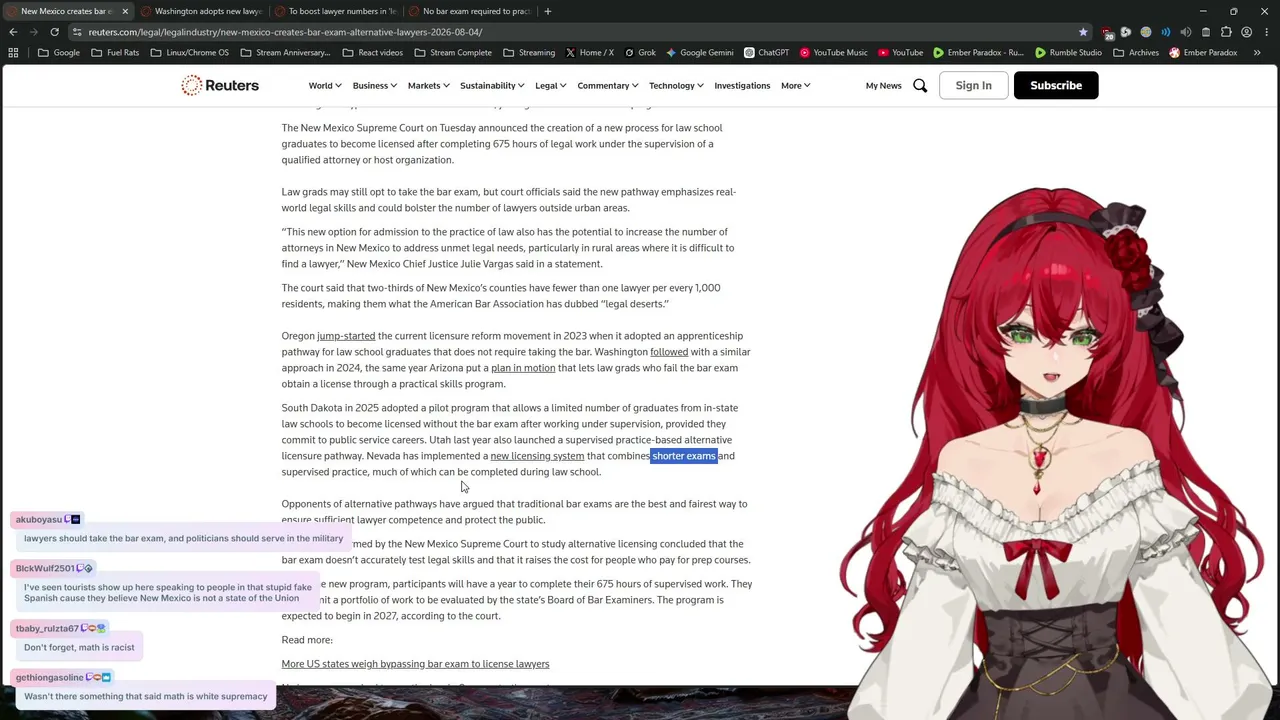Screen dimensions: 1280x720
Task: Reload the Reuters page
Action: pos(54,32)
